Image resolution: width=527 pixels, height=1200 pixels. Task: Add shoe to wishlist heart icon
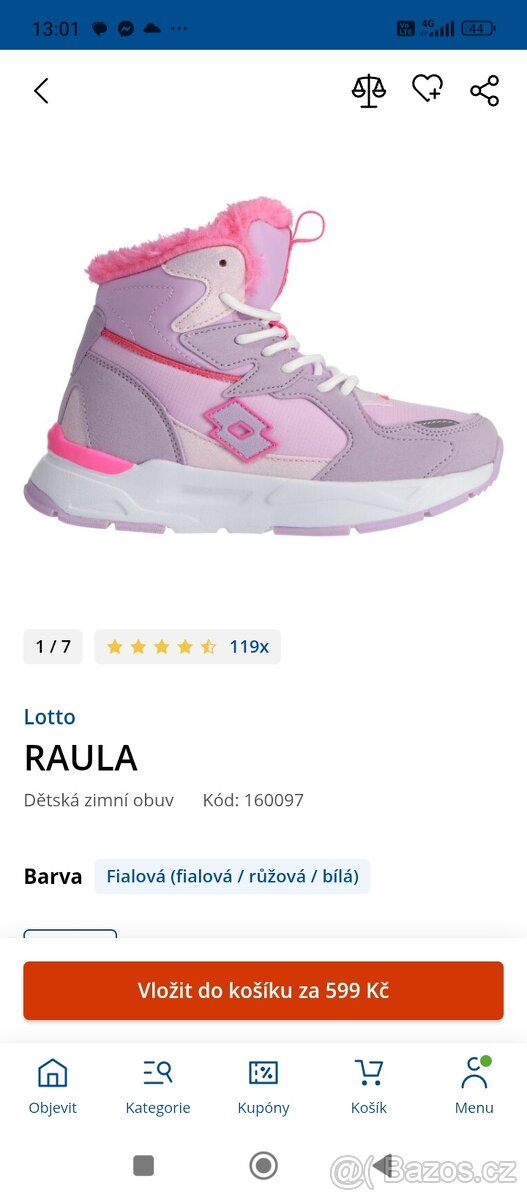427,90
